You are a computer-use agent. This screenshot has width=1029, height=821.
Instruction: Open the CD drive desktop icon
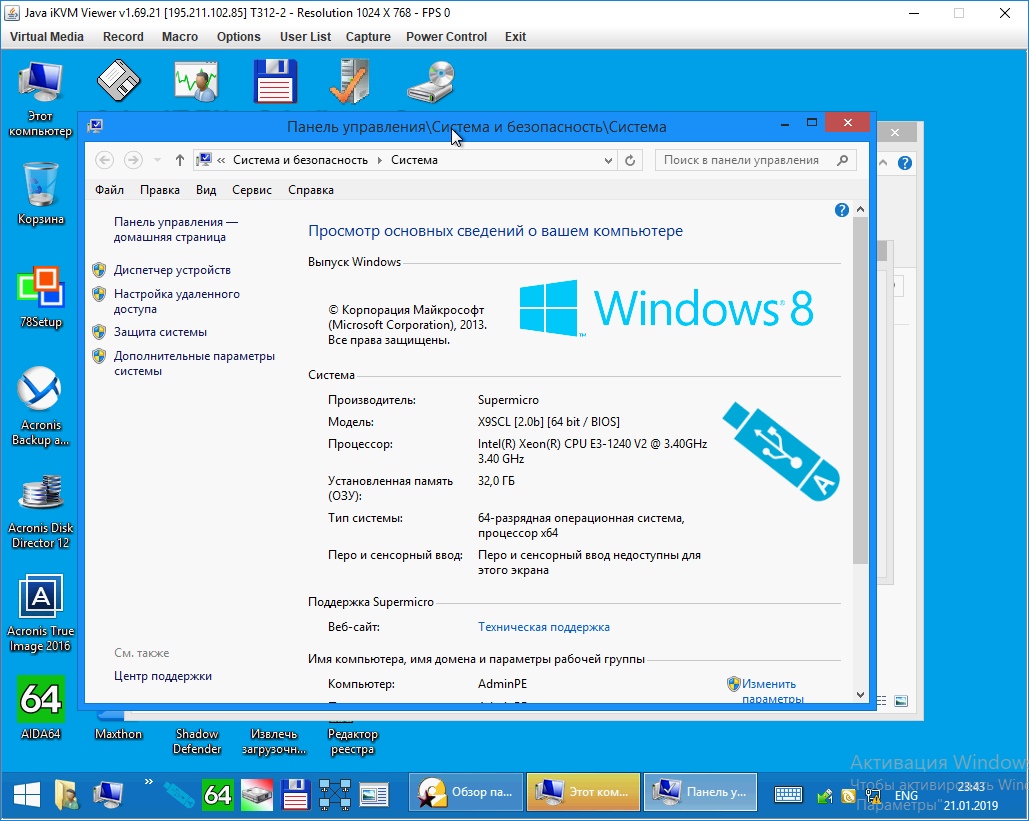(431, 82)
